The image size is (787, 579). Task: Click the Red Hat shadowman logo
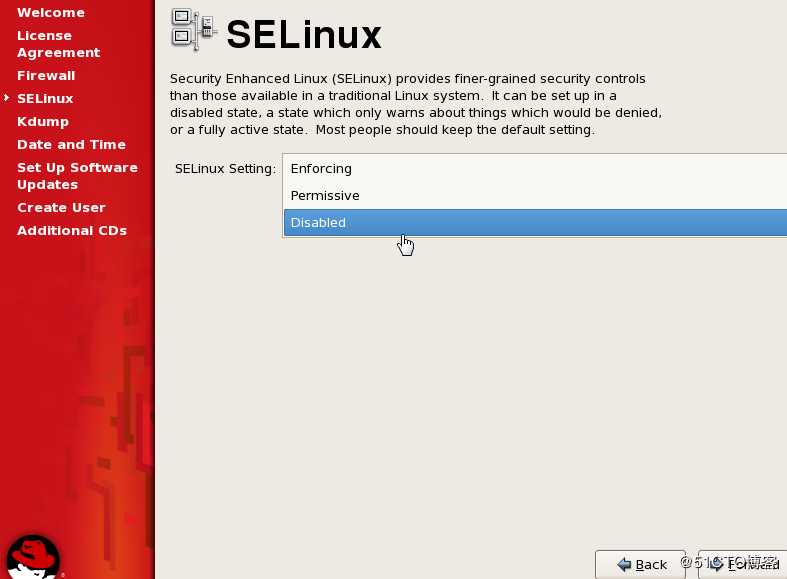point(33,556)
